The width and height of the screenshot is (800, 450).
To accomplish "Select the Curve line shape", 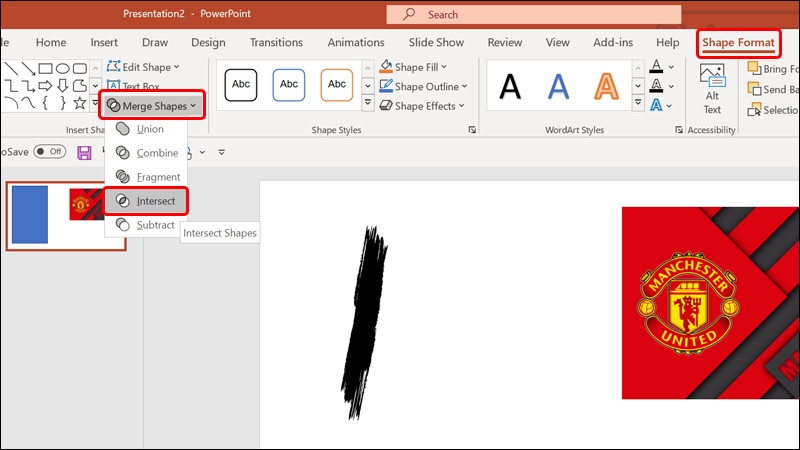I will coord(28,103).
